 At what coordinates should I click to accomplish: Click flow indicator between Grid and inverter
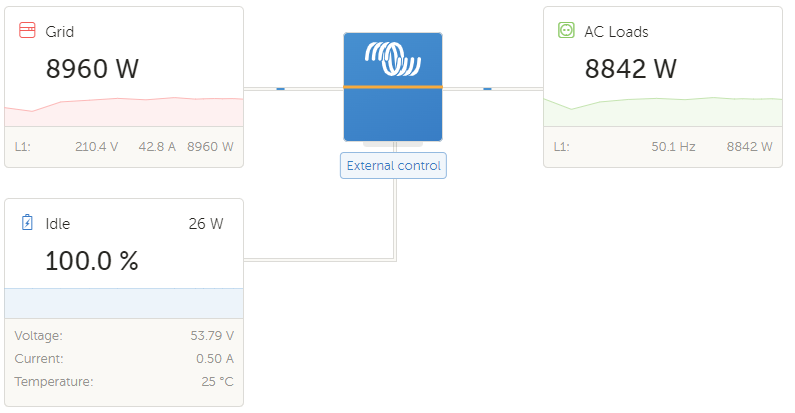point(281,88)
